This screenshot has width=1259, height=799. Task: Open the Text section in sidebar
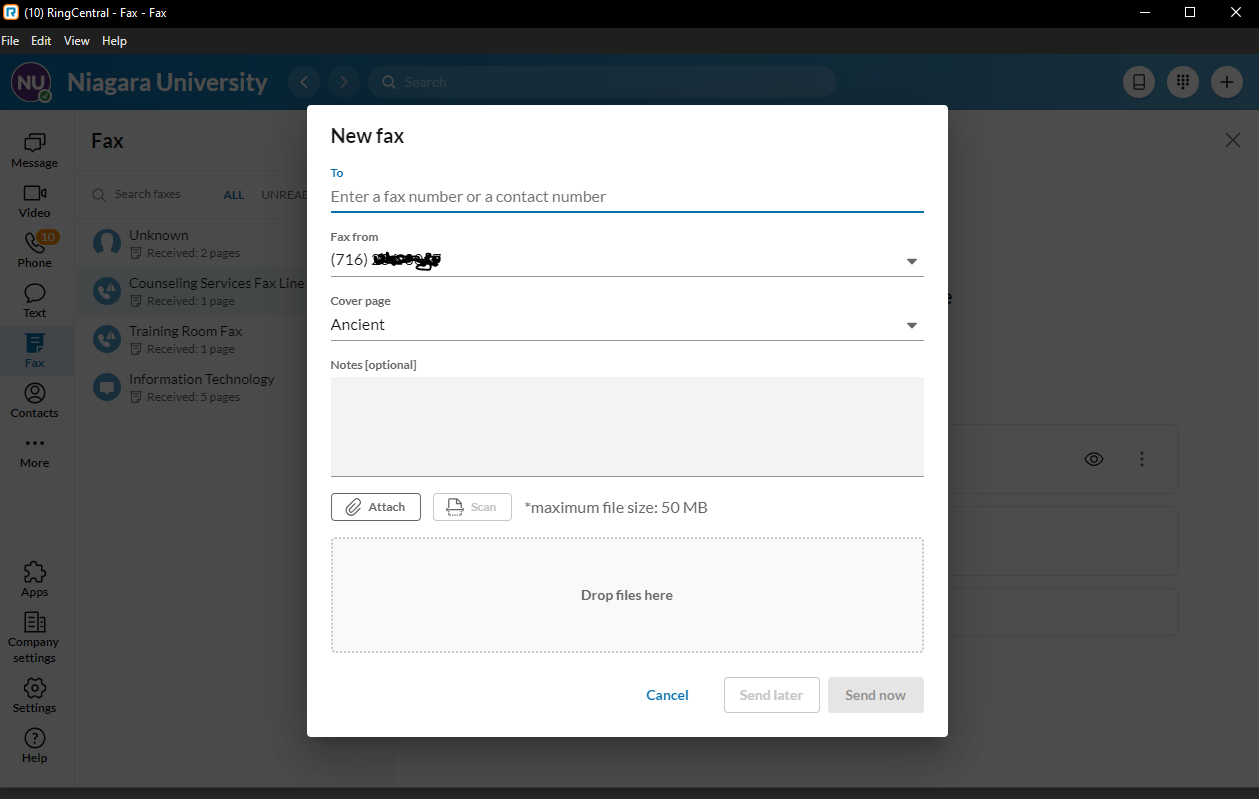(35, 301)
